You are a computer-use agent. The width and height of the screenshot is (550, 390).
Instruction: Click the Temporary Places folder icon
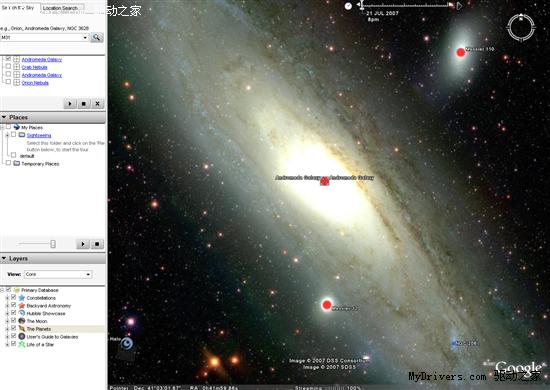click(16, 163)
